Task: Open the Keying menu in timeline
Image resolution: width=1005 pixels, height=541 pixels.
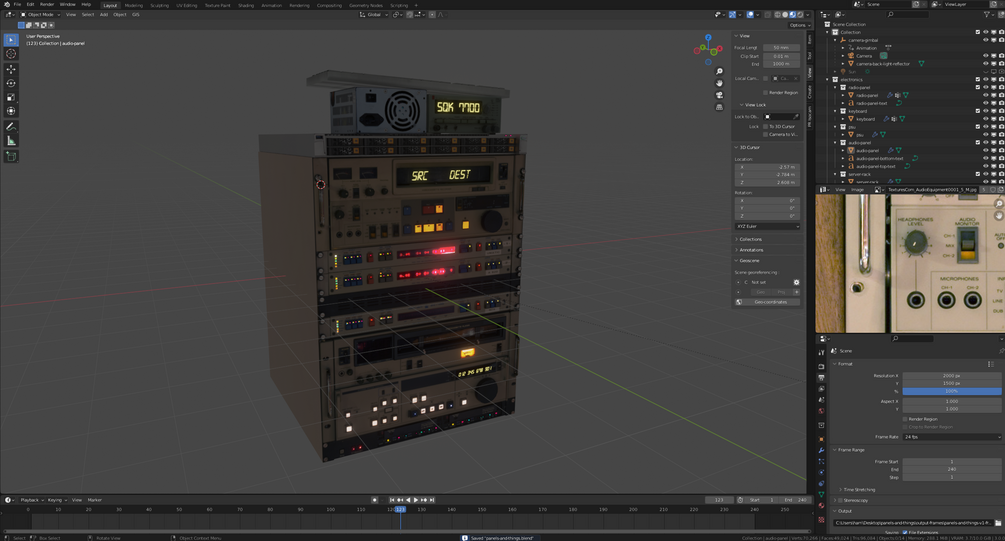Action: click(x=55, y=500)
